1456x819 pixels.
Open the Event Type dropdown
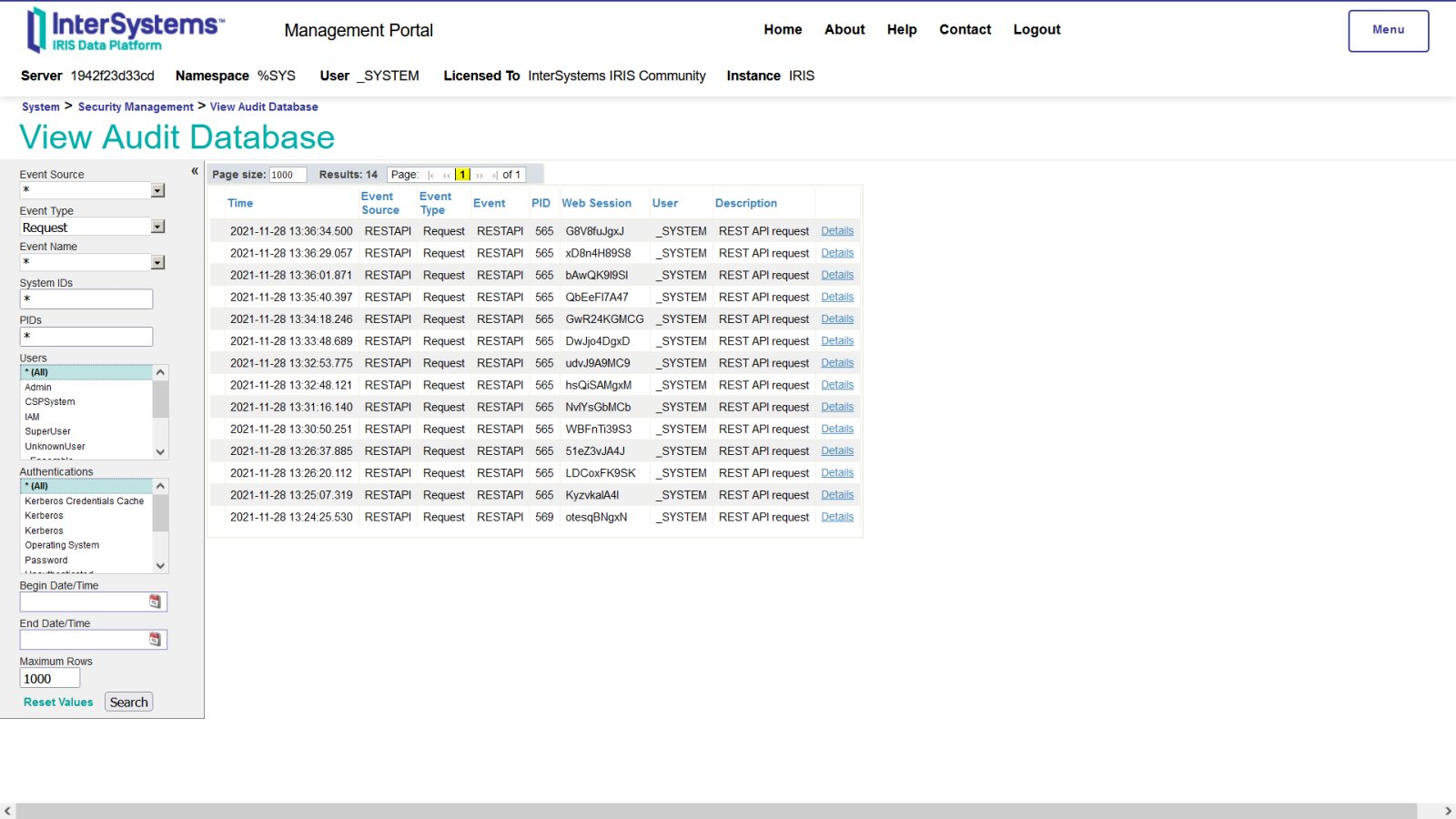point(157,227)
